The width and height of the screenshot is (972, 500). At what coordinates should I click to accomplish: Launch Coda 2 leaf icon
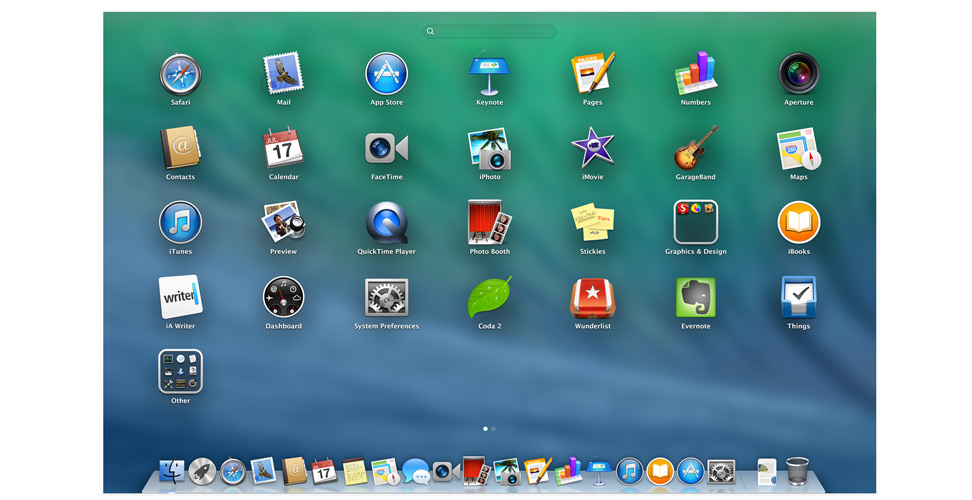(489, 298)
